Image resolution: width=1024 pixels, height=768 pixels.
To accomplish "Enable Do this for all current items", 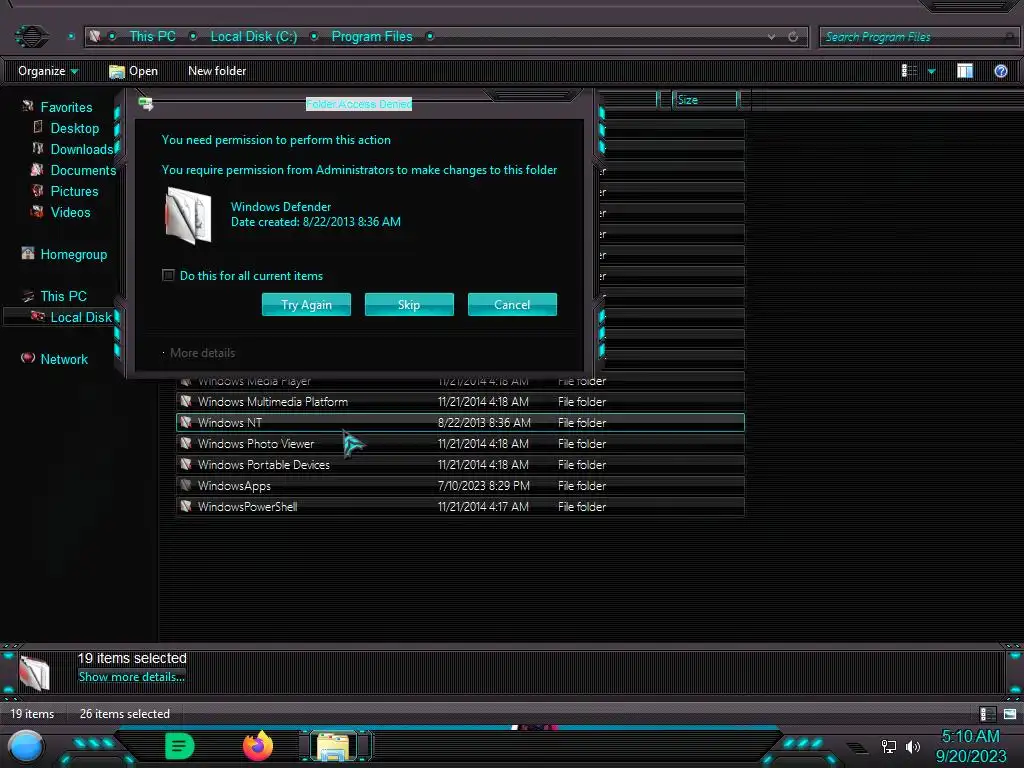I will click(x=168, y=276).
